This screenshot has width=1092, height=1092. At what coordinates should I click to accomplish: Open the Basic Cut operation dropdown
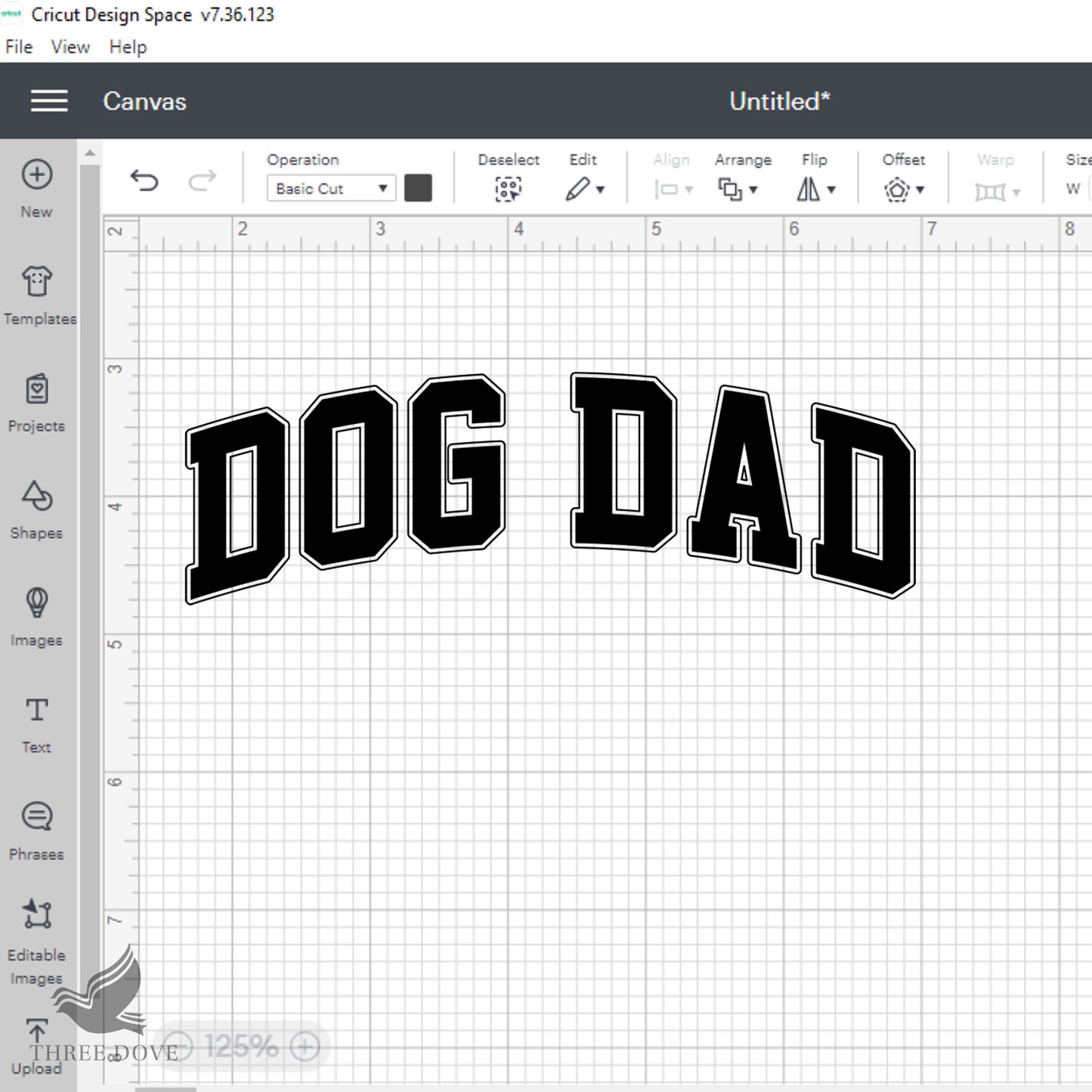click(x=331, y=188)
